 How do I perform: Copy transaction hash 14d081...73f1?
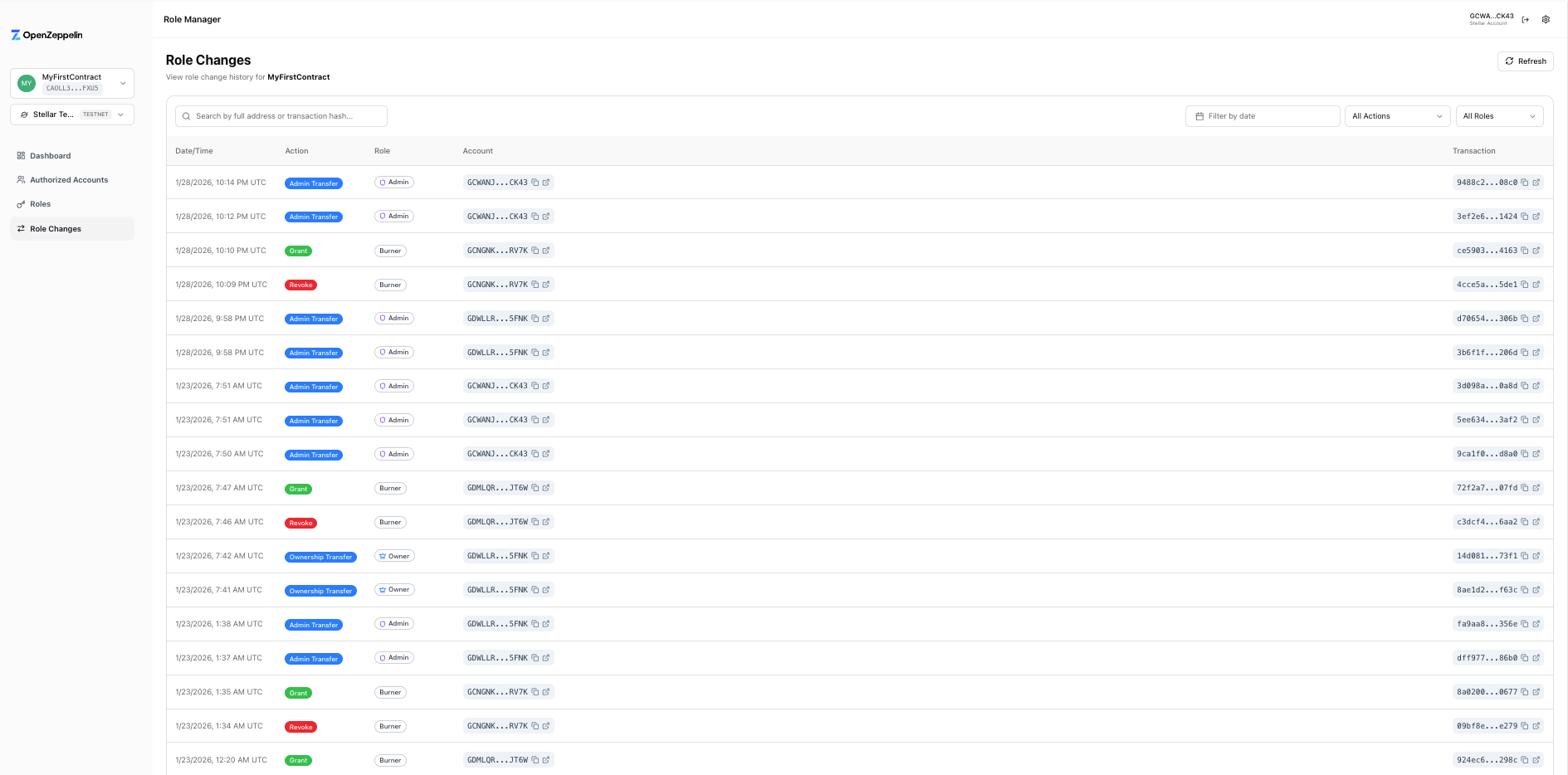[1524, 556]
